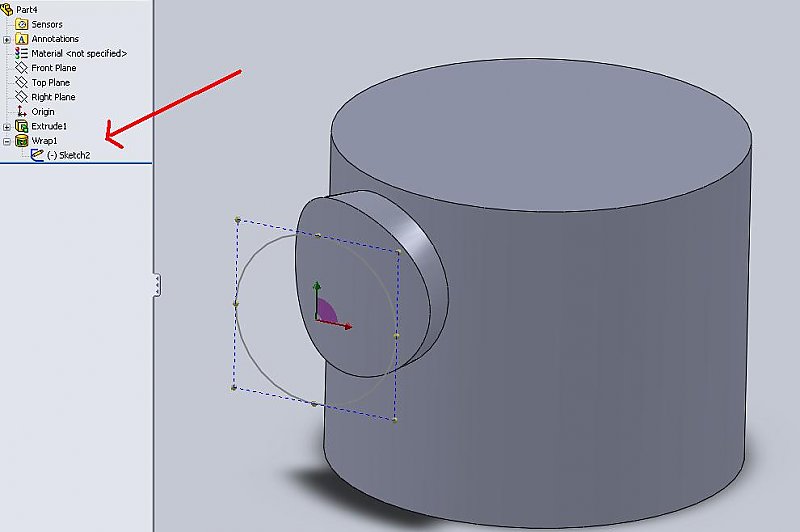The height and width of the screenshot is (532, 800).
Task: Select the Wrap1 feature label
Action: (x=44, y=141)
